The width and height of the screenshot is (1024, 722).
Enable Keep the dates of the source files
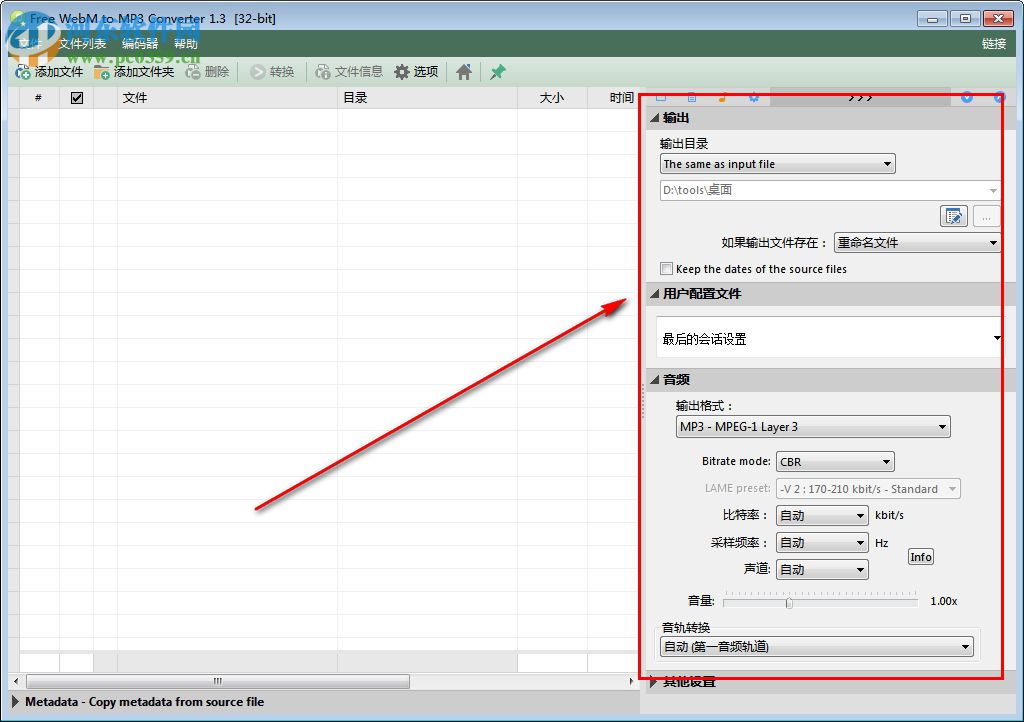click(666, 269)
